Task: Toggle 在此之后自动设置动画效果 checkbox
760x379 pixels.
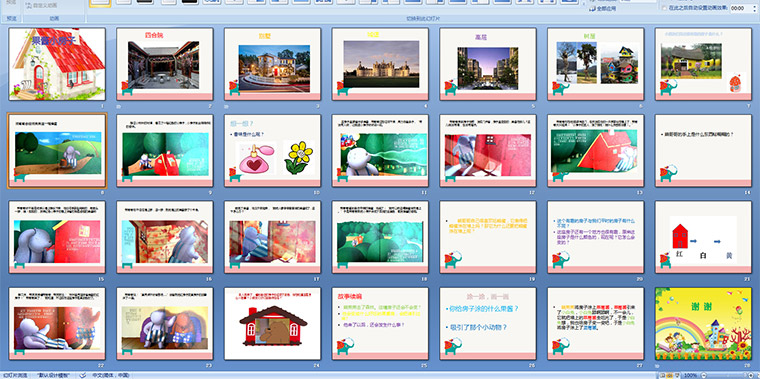Action: point(664,8)
